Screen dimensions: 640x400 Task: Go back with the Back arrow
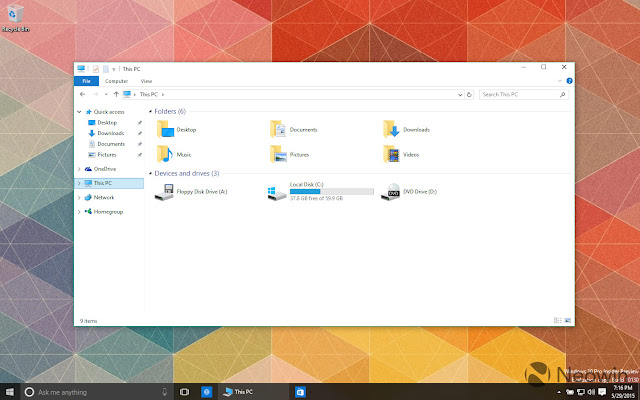pos(82,94)
